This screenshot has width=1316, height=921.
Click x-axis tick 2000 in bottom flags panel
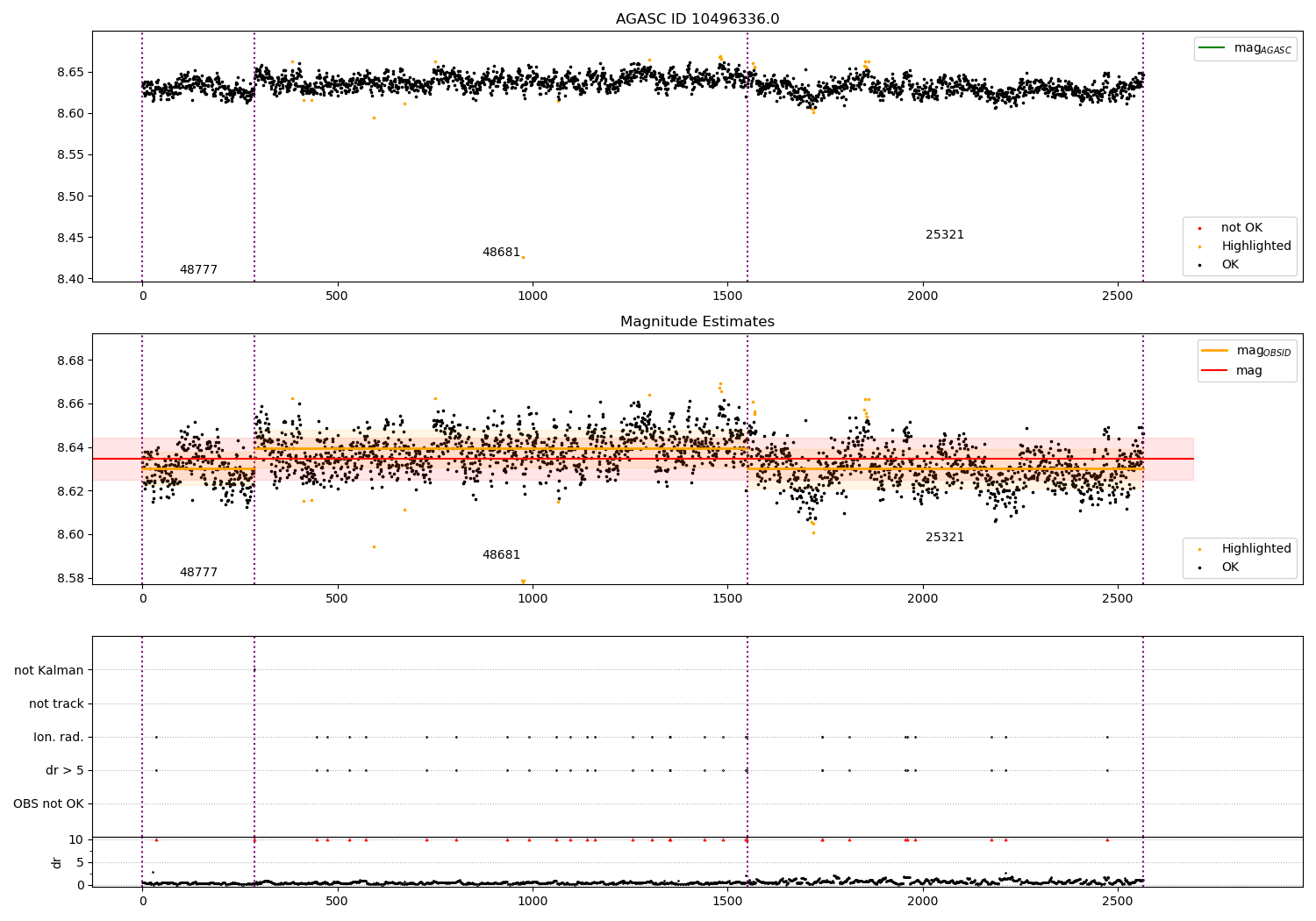pos(922,901)
